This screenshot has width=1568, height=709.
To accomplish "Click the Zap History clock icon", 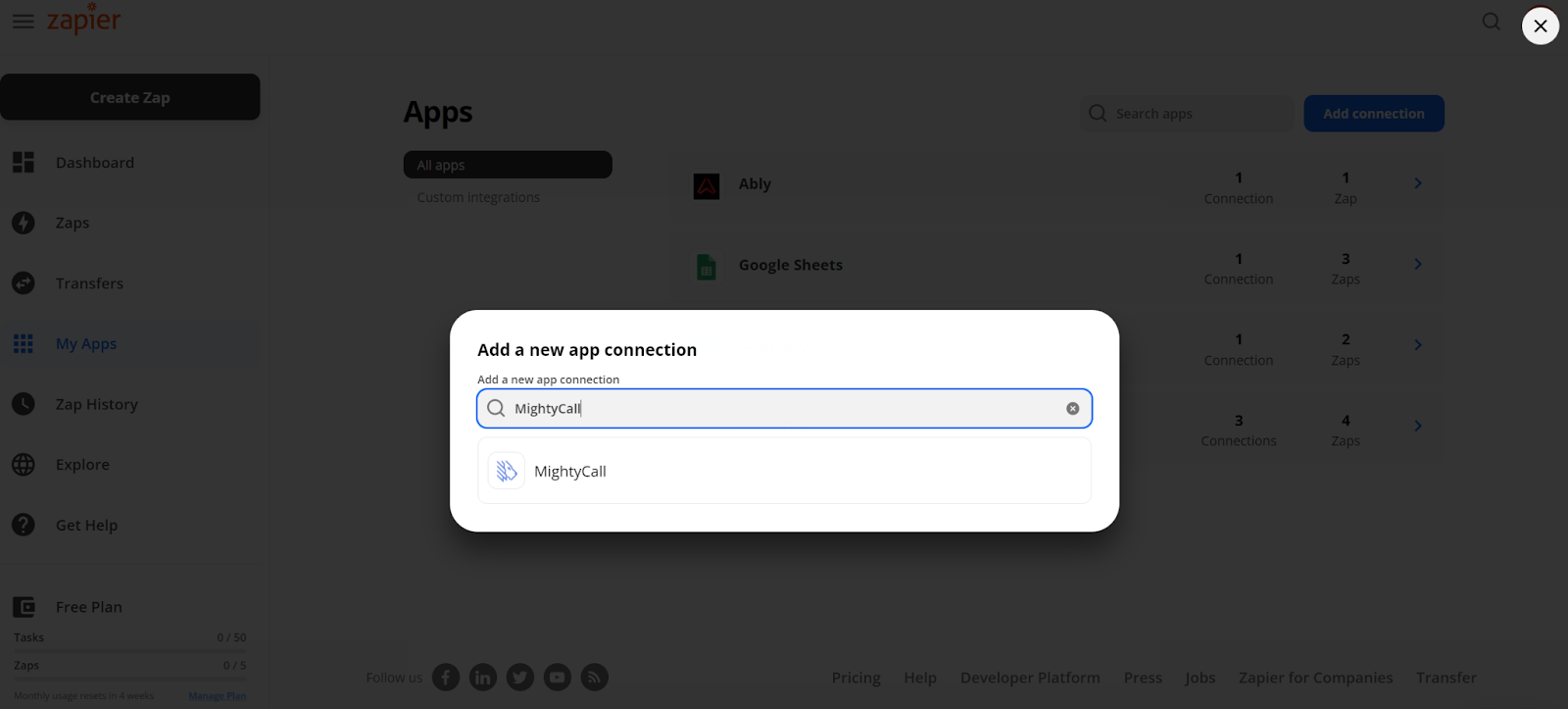I will pos(24,404).
